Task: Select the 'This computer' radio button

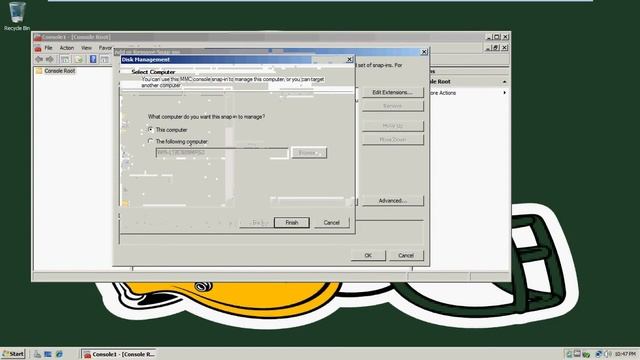Action: point(151,129)
